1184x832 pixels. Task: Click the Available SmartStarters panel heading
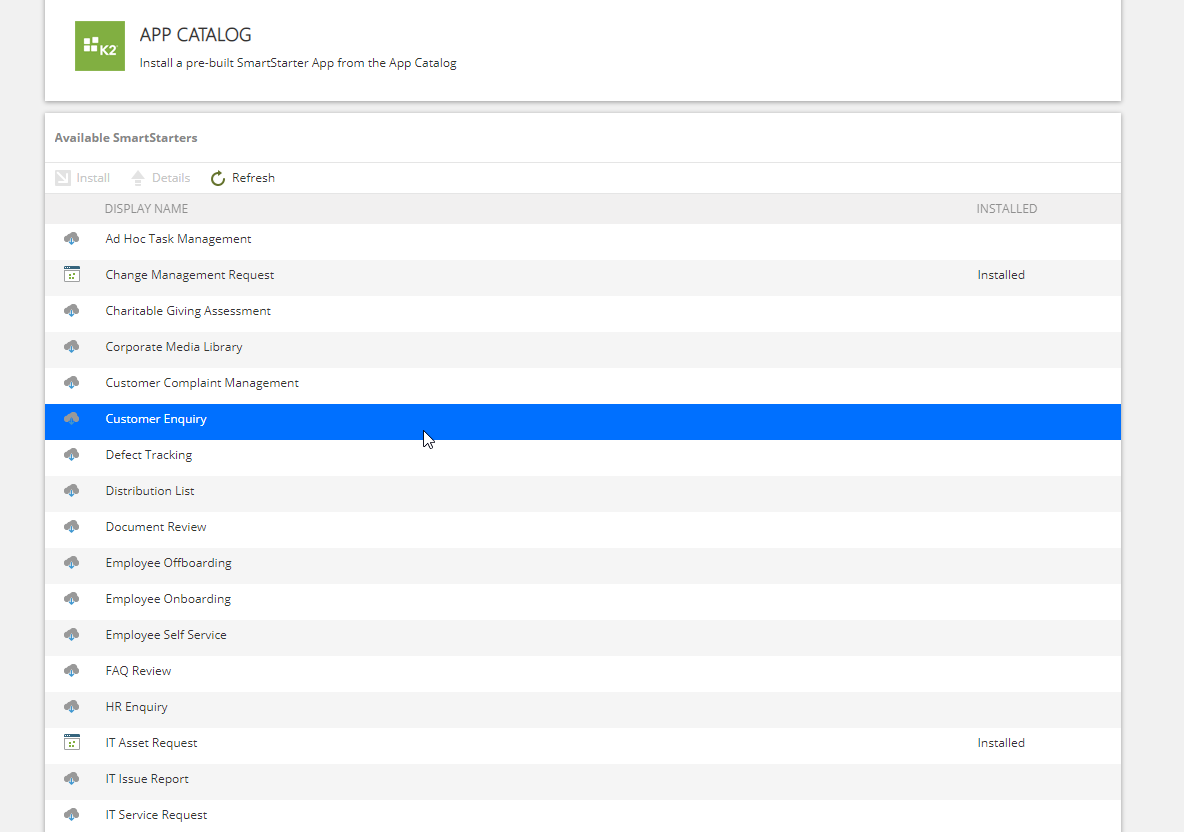pos(125,137)
